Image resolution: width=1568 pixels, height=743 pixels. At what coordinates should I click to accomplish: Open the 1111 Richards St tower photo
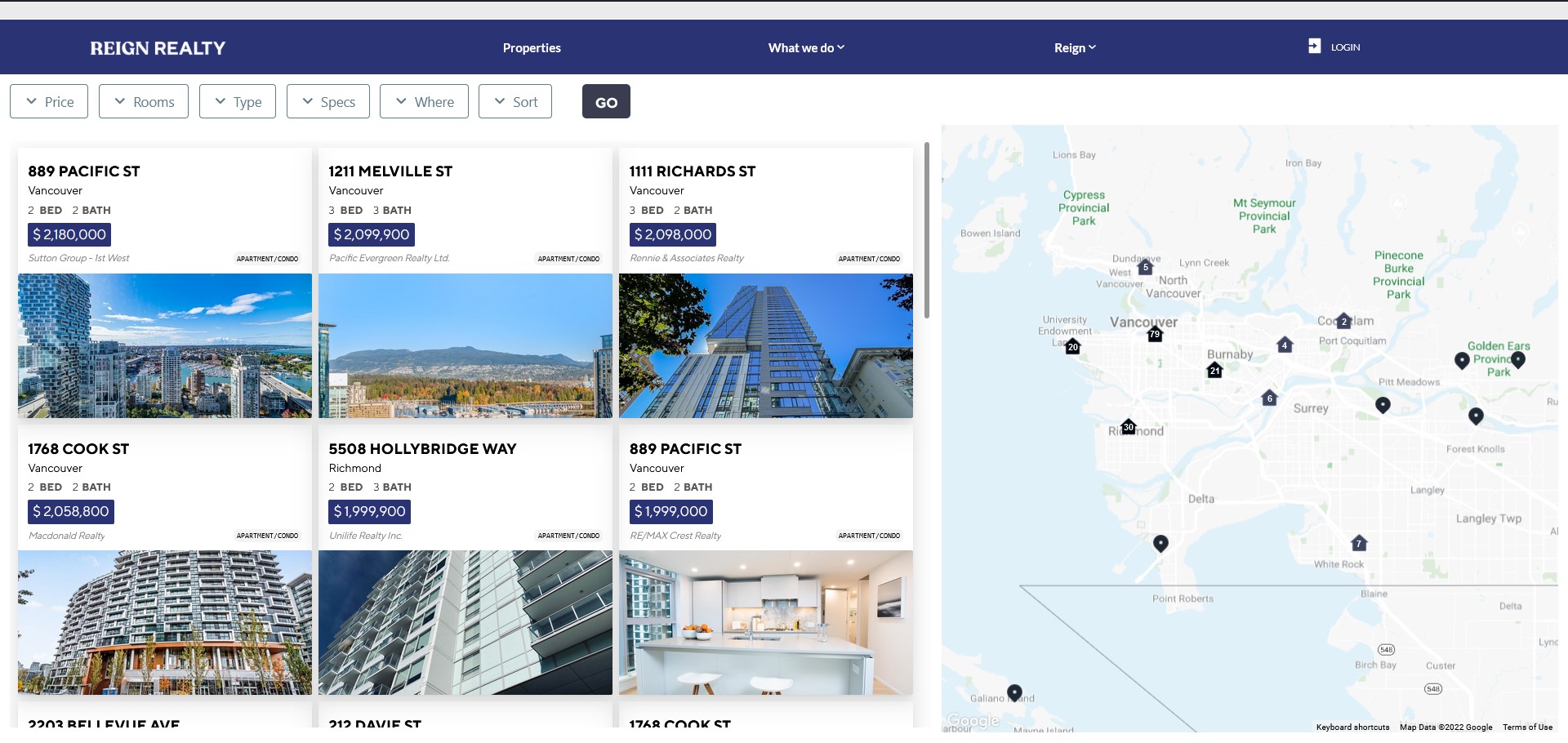(766, 345)
